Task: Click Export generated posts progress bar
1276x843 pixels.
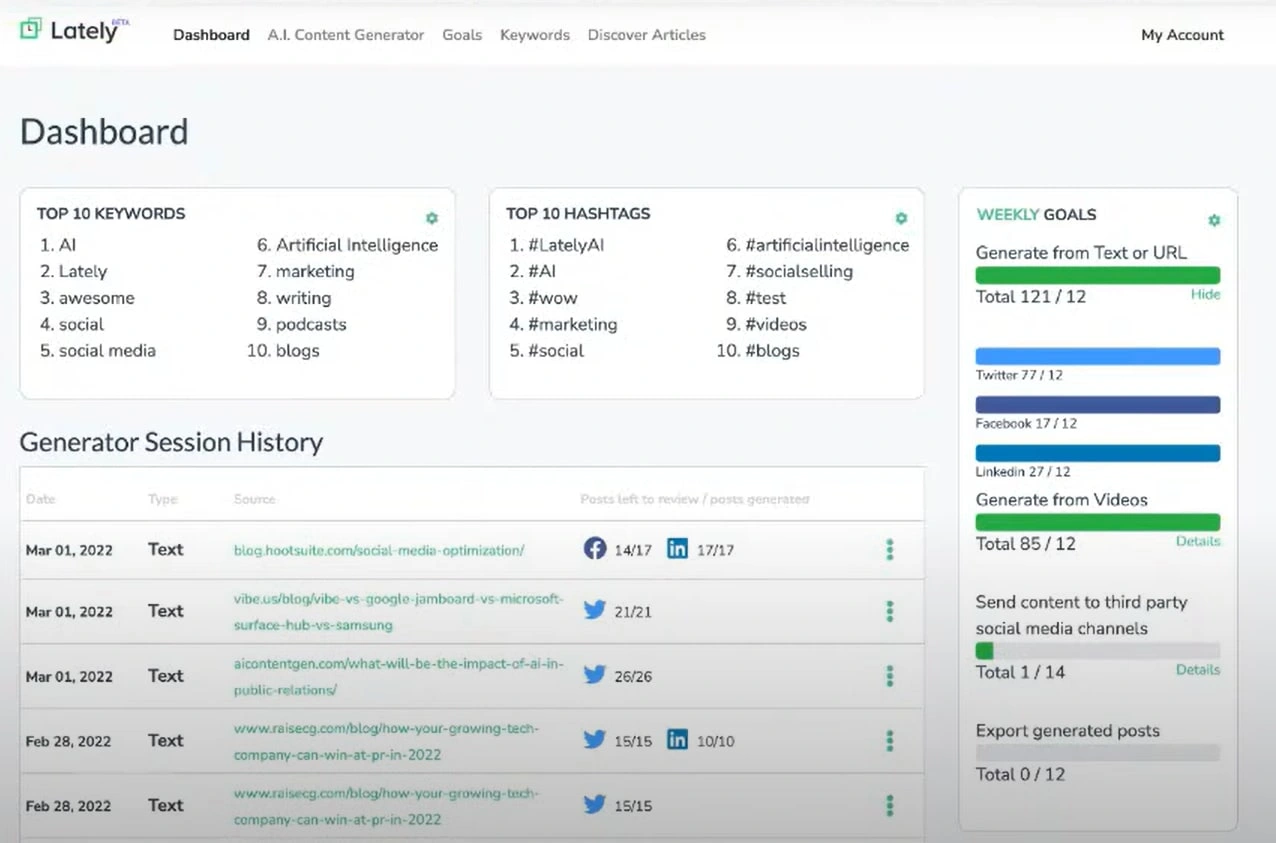Action: pyautogui.click(x=1098, y=753)
